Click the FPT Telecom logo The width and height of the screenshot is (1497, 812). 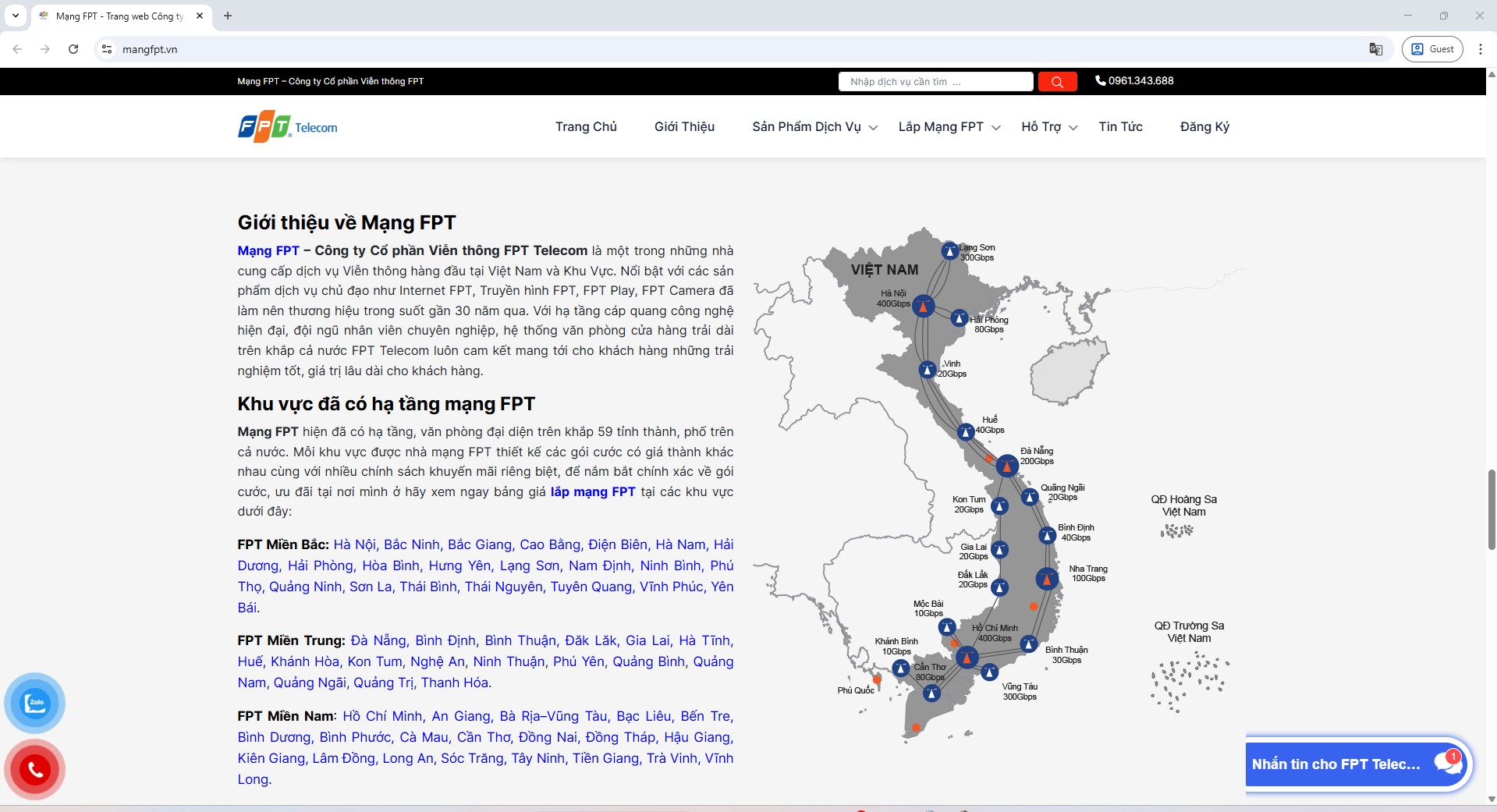288,127
